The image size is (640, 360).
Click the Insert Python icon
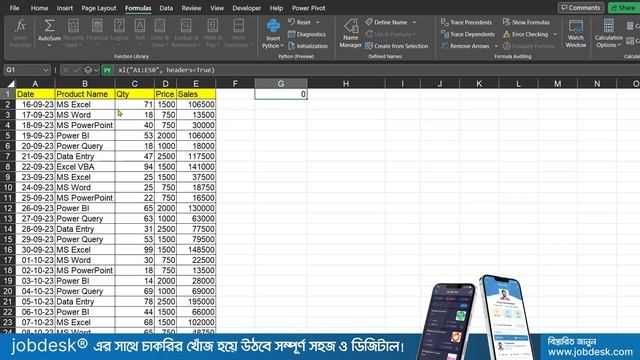(273, 26)
